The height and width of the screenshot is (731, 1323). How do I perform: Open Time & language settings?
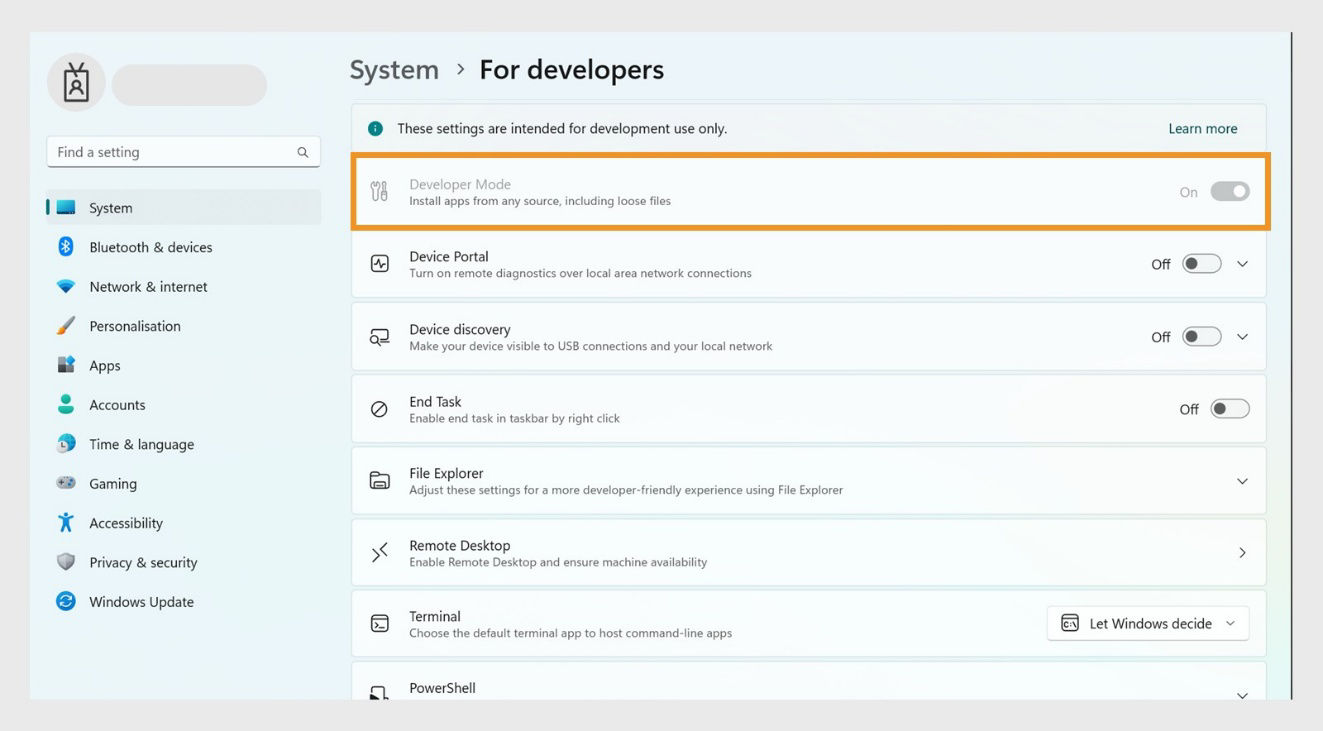pos(184,444)
